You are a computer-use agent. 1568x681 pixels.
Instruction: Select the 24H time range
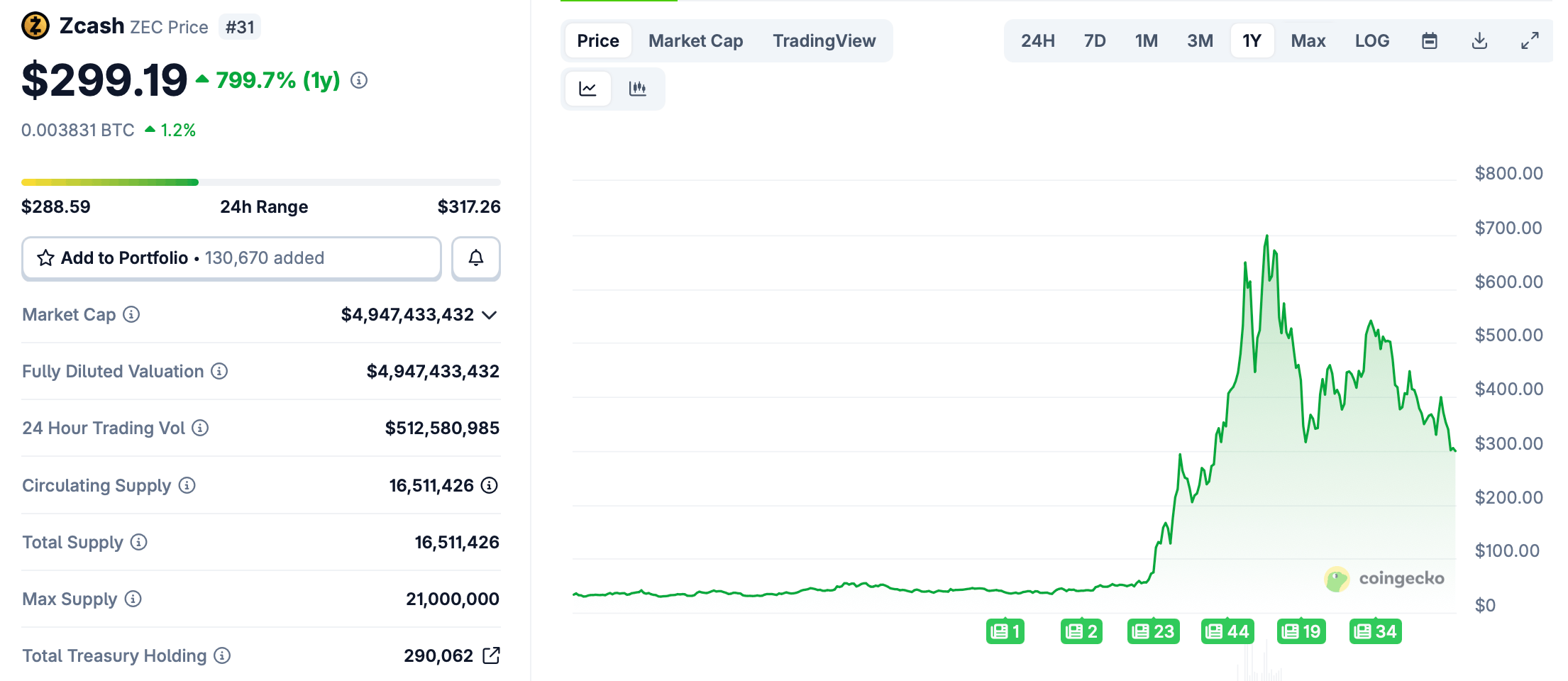click(1037, 41)
